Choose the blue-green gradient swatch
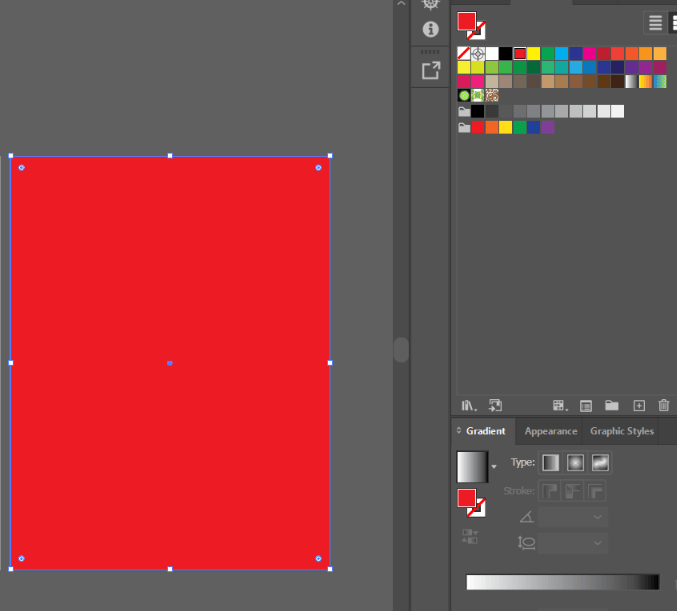677x611 pixels. (660, 82)
